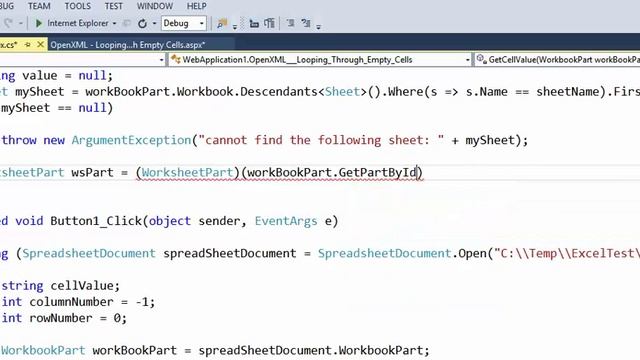Click spreadSheetDocument.WorkbookPart expression on last line
Image resolution: width=640 pixels, height=360 pixels.
(310, 351)
